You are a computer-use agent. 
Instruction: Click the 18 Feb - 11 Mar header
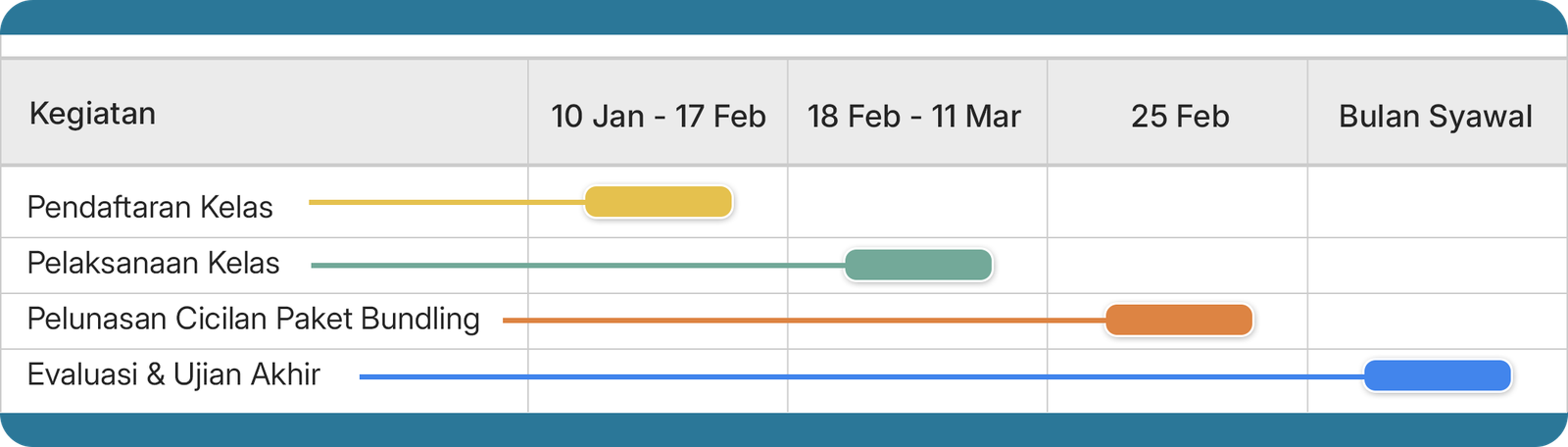tap(913, 117)
